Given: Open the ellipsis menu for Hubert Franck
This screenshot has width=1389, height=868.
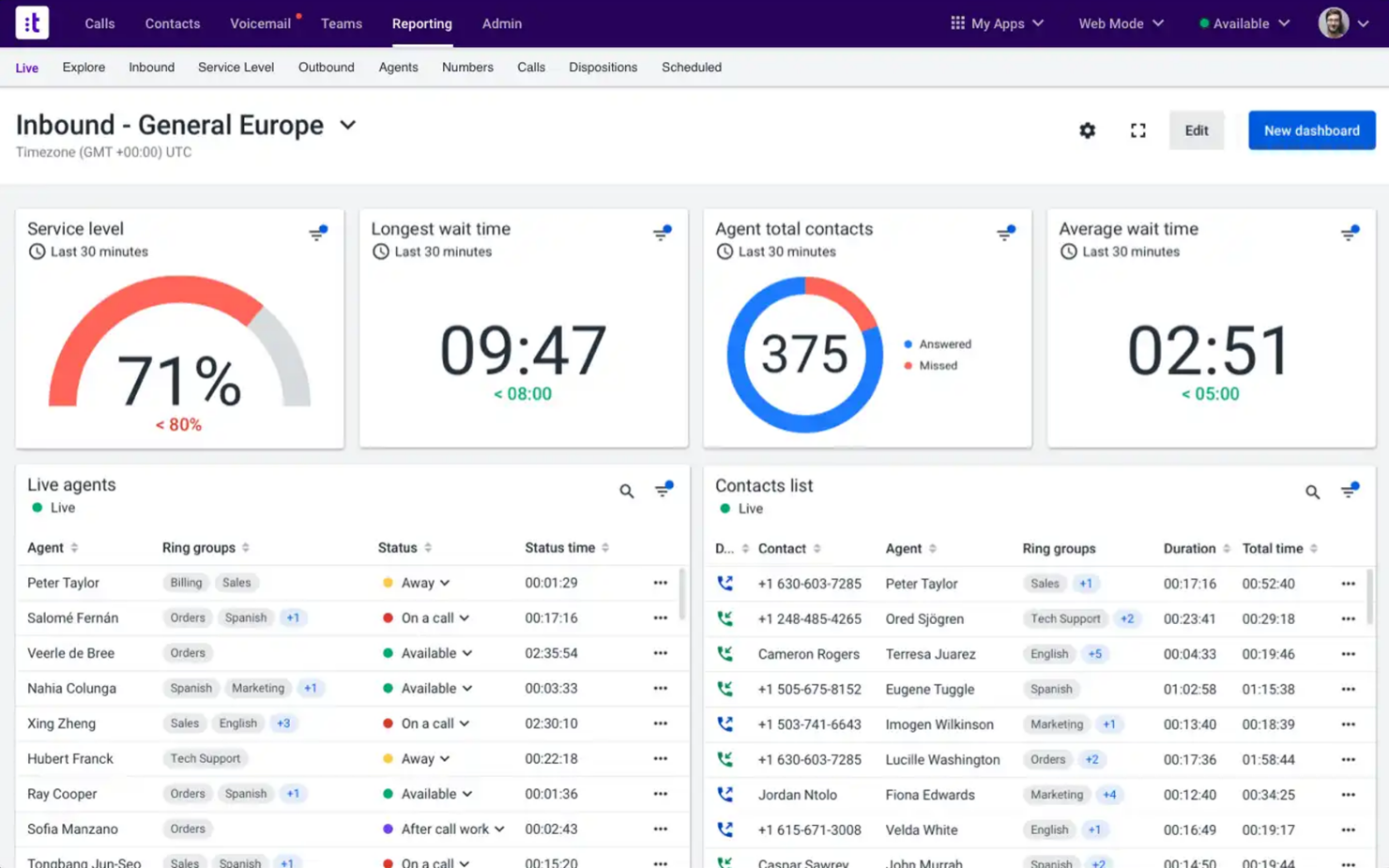Looking at the screenshot, I should pos(661,758).
